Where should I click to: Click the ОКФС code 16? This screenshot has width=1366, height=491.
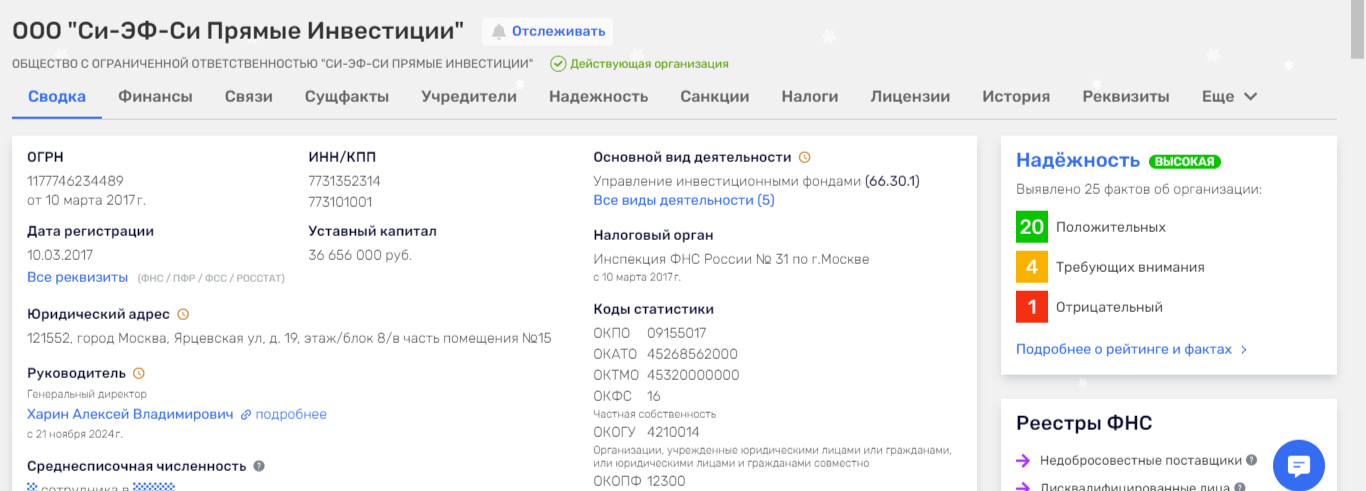[x=654, y=396]
